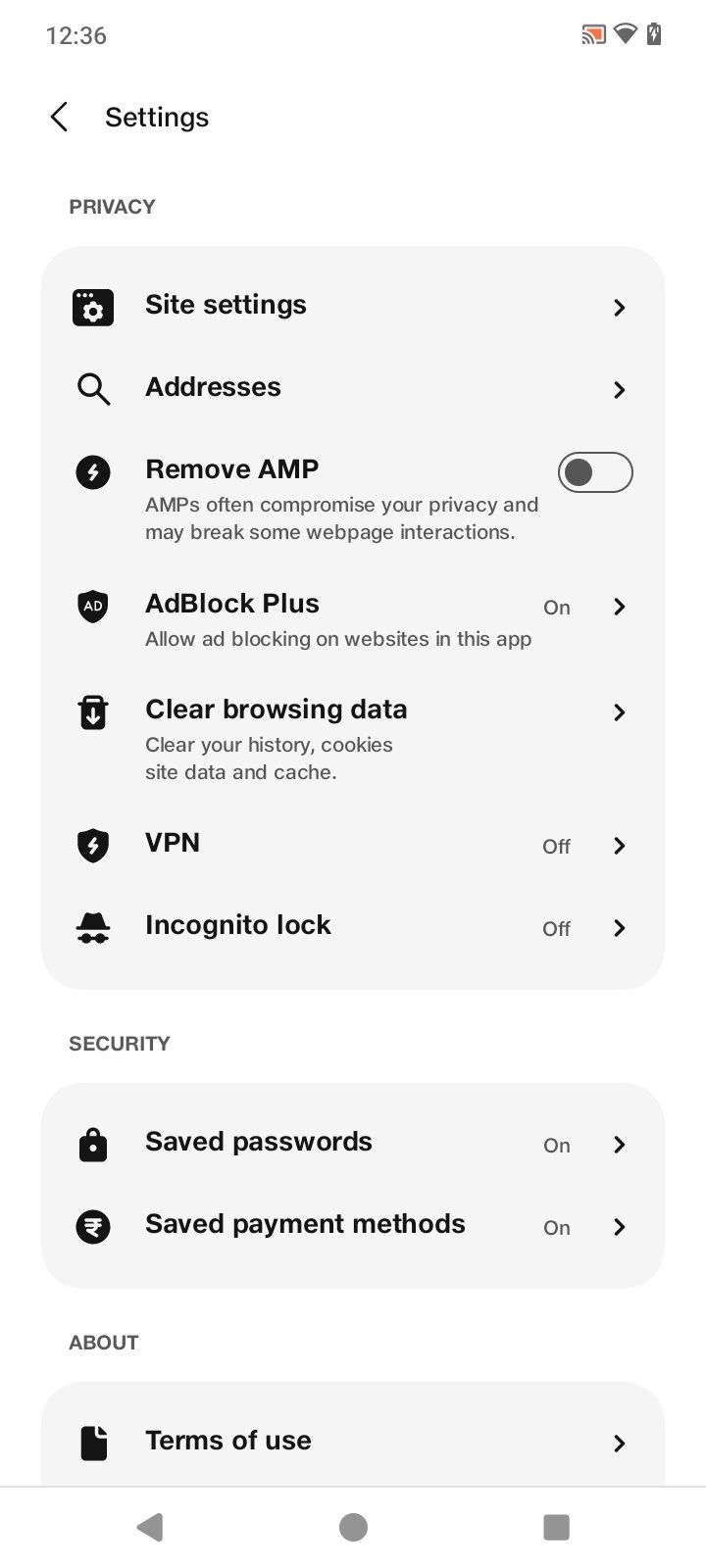The image size is (706, 1568).
Task: Tap the Site settings gear icon
Action: (x=93, y=308)
